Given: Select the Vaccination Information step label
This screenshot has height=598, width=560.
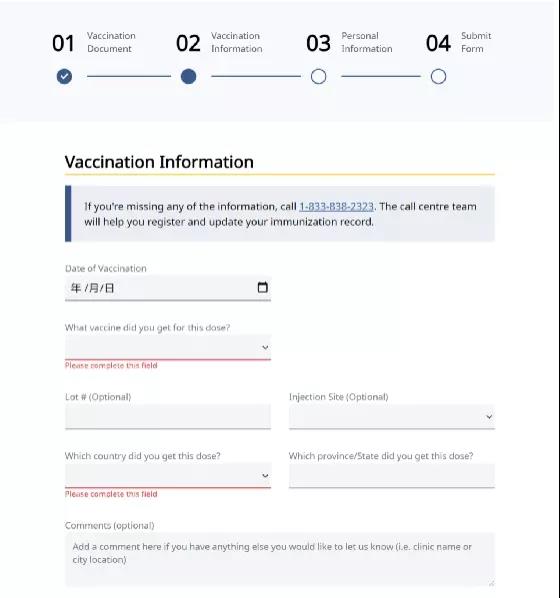Looking at the screenshot, I should tap(237, 42).
